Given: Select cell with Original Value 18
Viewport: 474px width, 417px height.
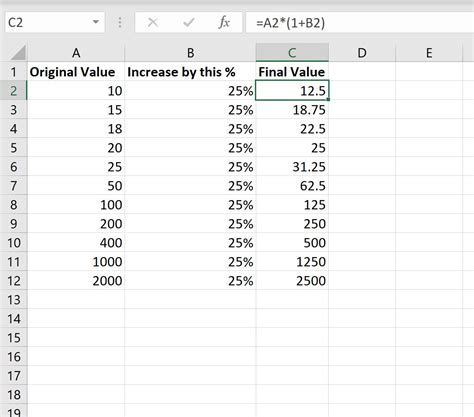Looking at the screenshot, I should tap(76, 129).
